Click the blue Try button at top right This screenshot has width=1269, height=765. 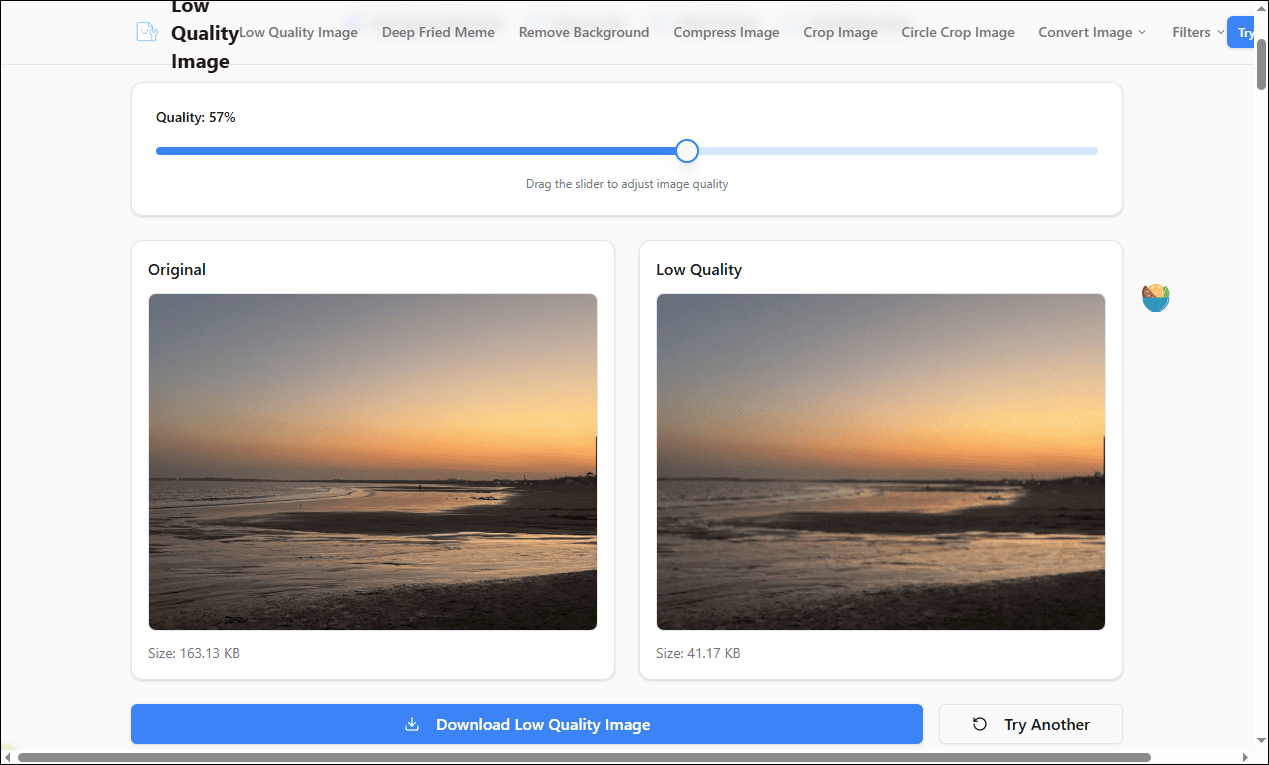point(1245,32)
